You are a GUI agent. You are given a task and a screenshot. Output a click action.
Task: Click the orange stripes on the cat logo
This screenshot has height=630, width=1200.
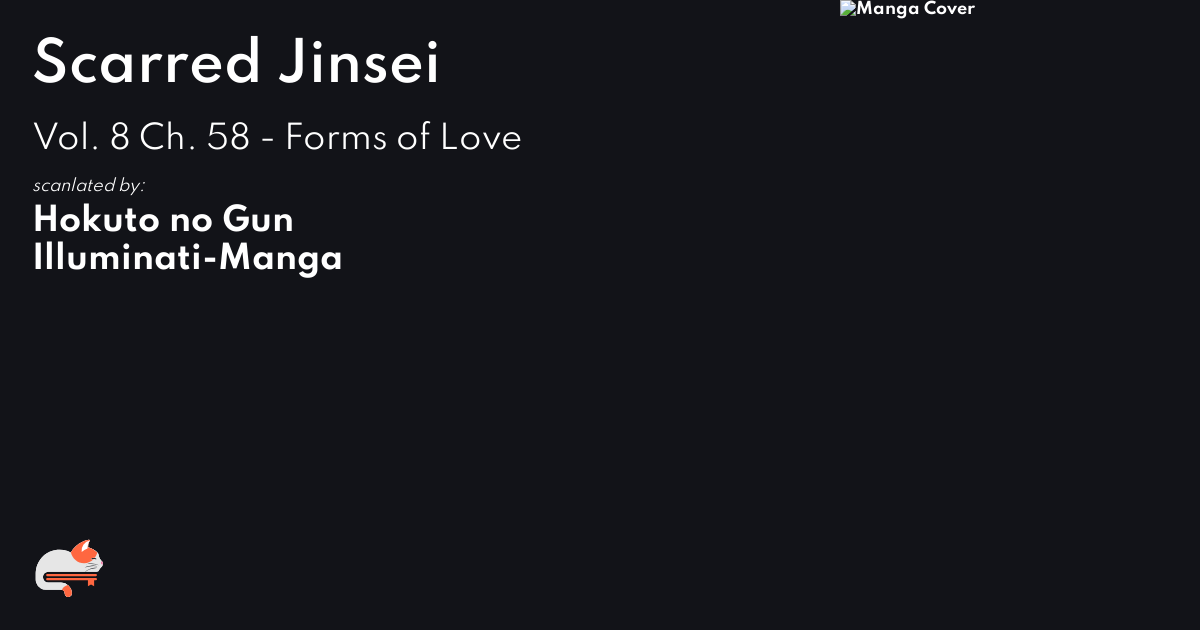coord(71,578)
